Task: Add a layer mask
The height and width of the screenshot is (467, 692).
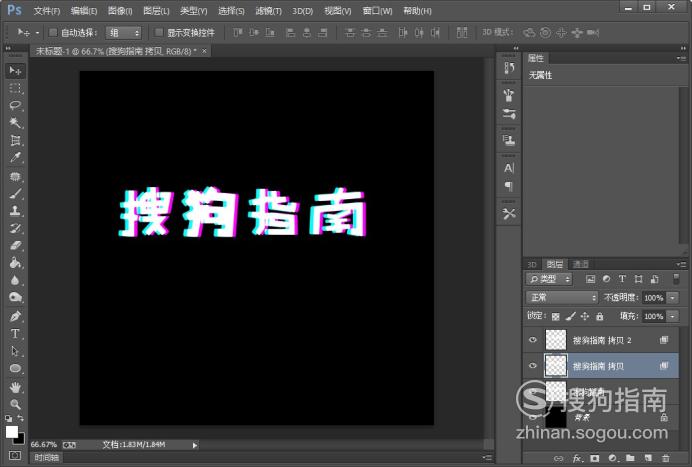Action: pos(594,458)
